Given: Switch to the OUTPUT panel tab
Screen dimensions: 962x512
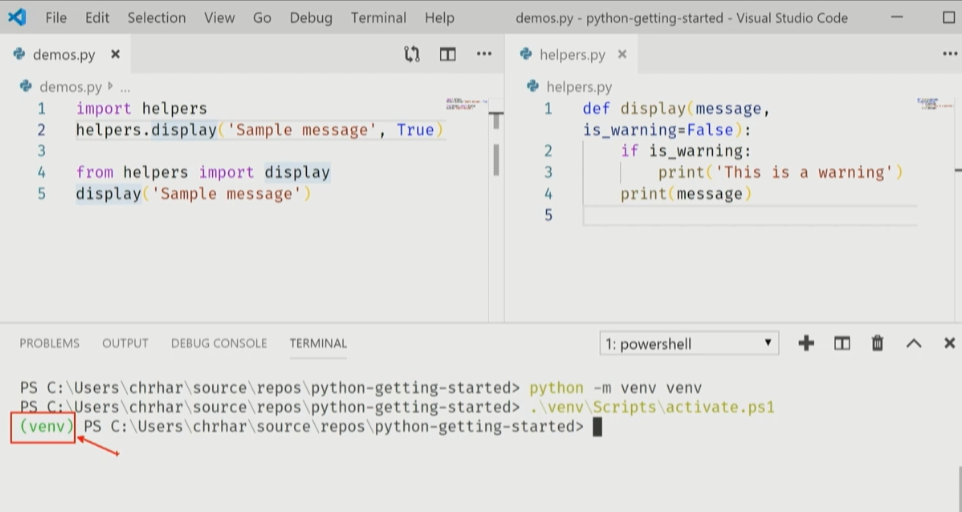Looking at the screenshot, I should pyautogui.click(x=125, y=343).
